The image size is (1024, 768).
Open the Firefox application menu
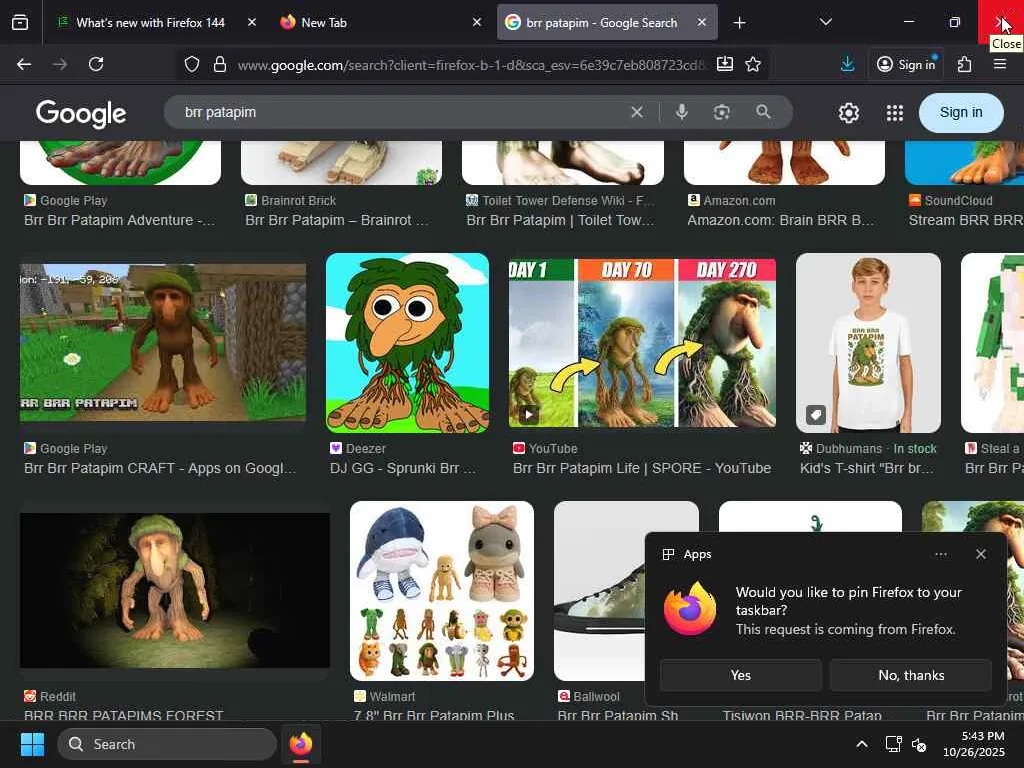(1000, 64)
